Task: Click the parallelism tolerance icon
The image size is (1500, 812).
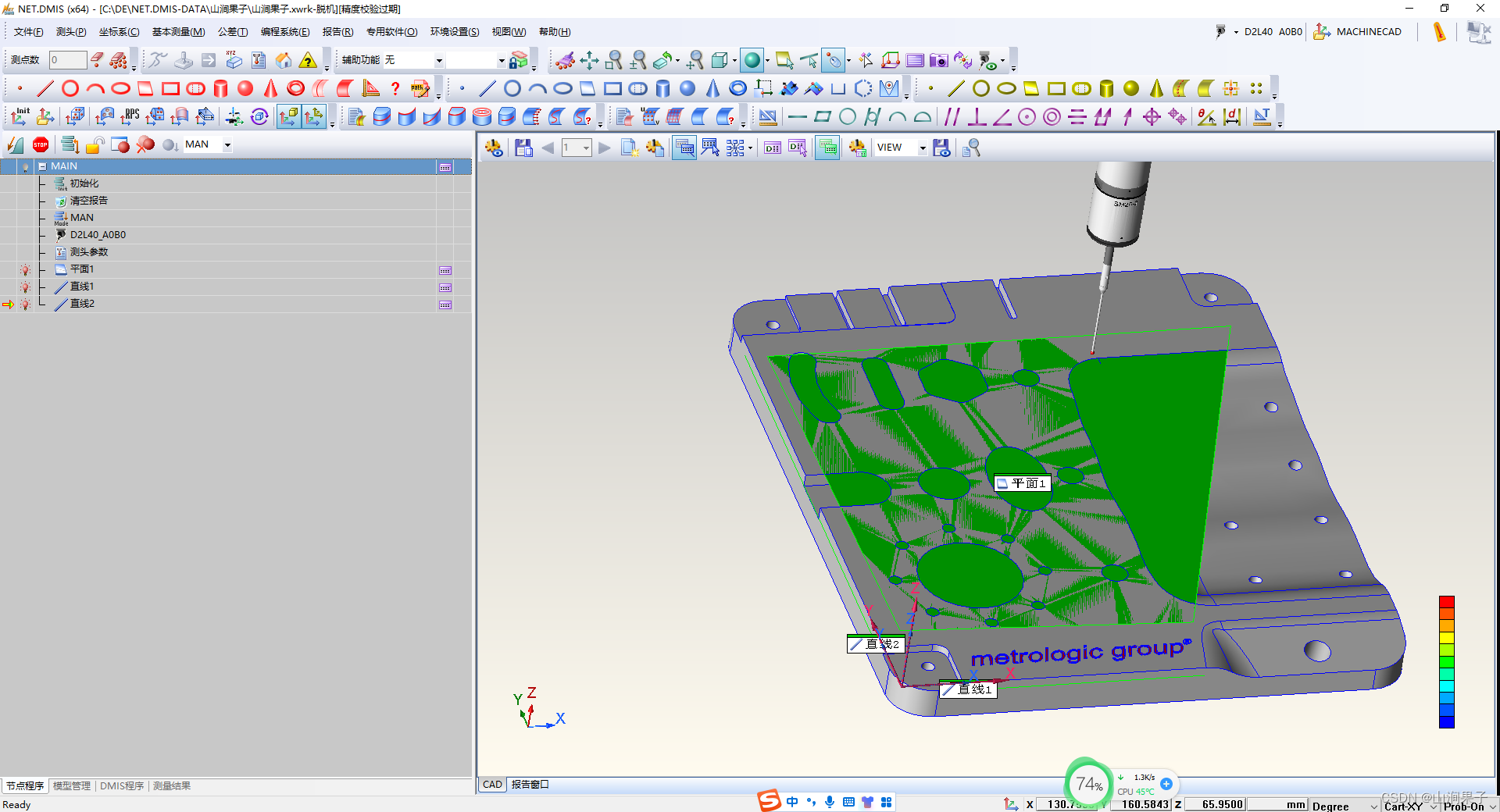Action: (952, 117)
